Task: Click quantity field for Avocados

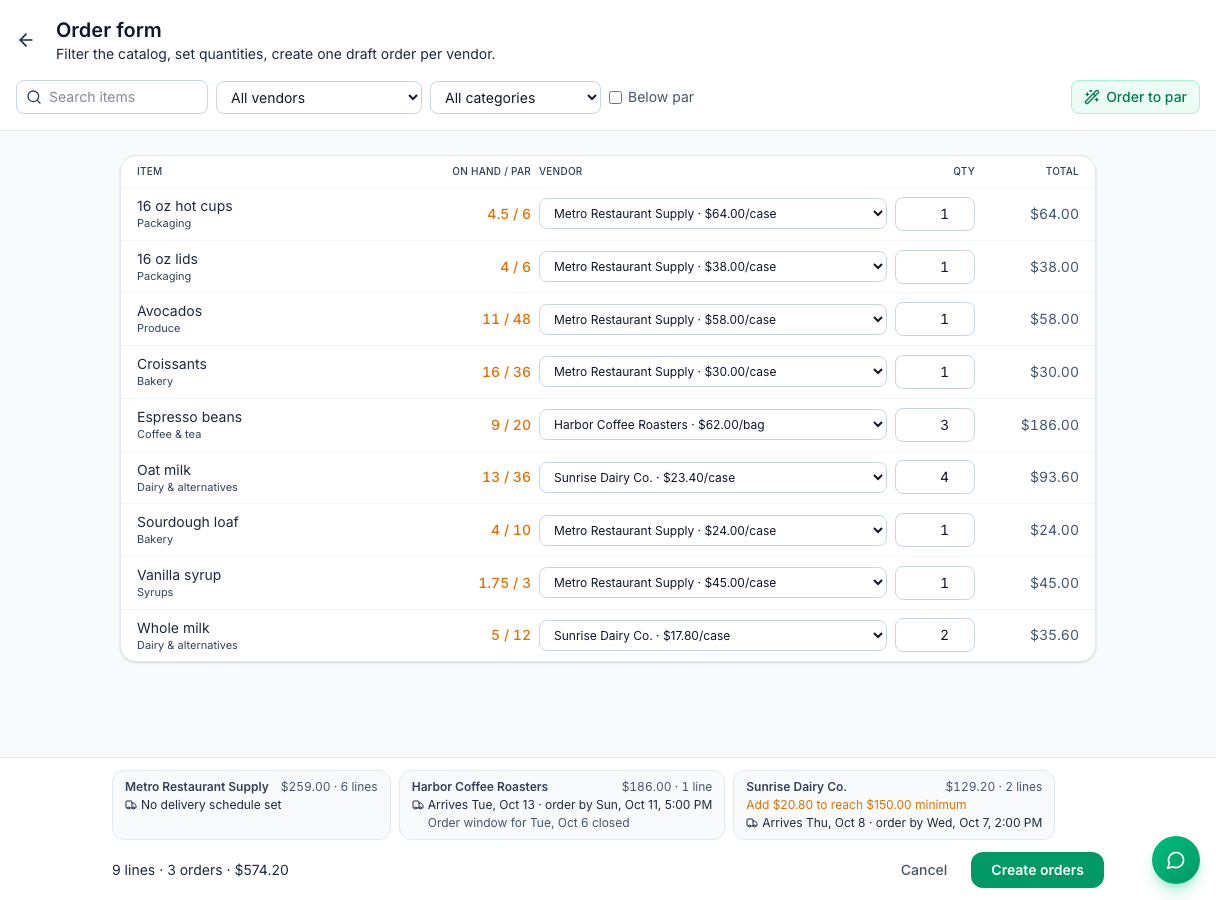Action: pos(935,319)
